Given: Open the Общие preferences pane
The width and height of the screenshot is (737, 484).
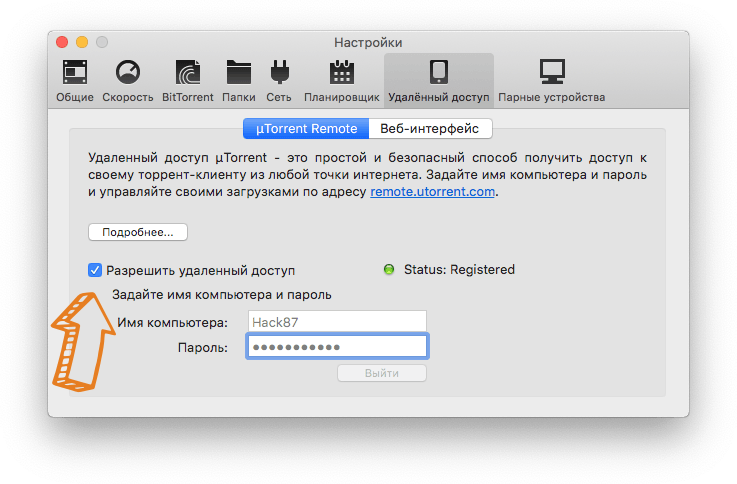Looking at the screenshot, I should click(x=75, y=81).
